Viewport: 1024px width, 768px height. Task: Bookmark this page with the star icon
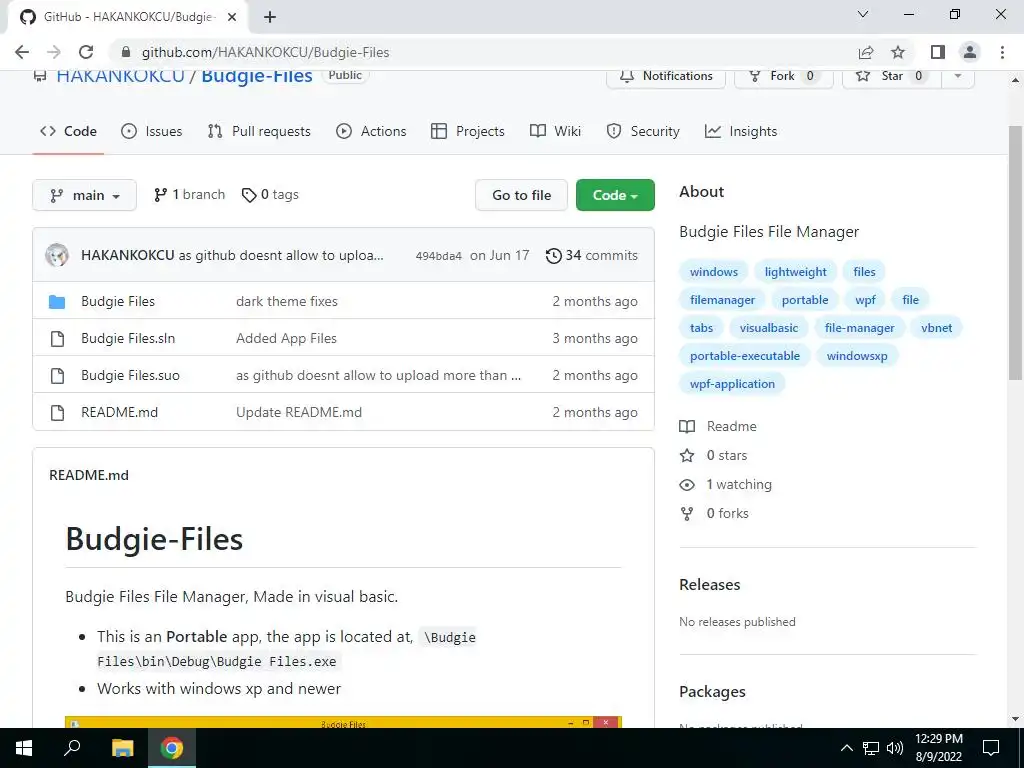[x=898, y=52]
